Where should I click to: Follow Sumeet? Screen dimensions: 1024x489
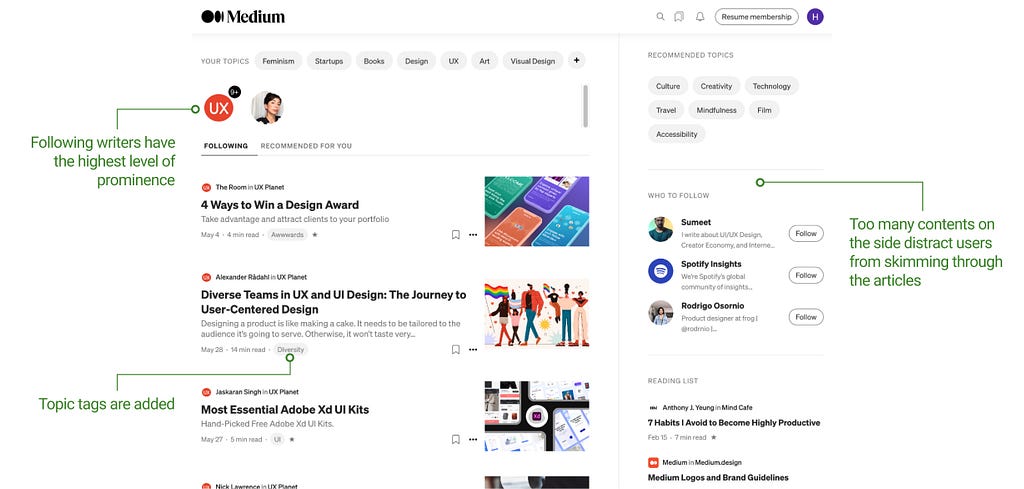(x=806, y=234)
